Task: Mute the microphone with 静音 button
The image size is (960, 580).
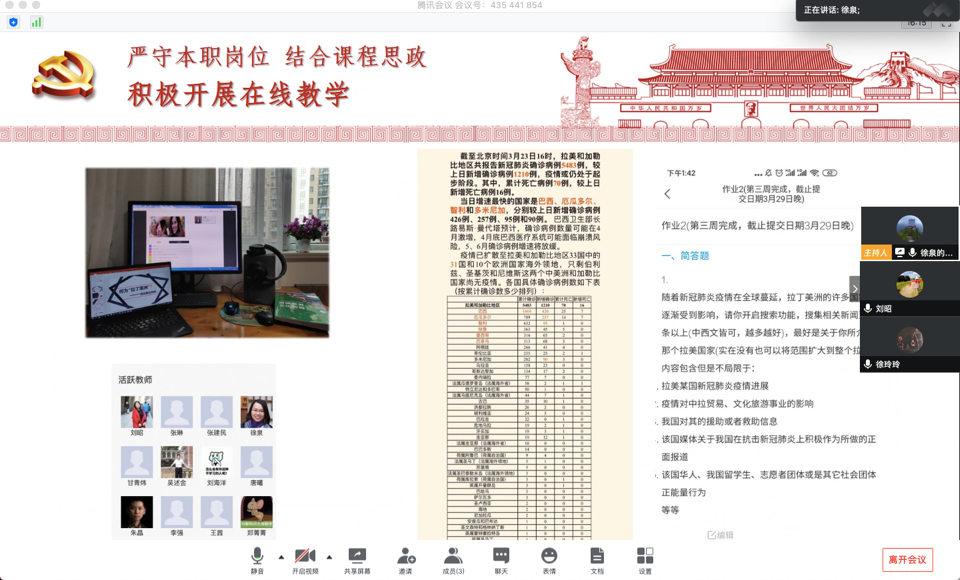Action: pyautogui.click(x=258, y=559)
